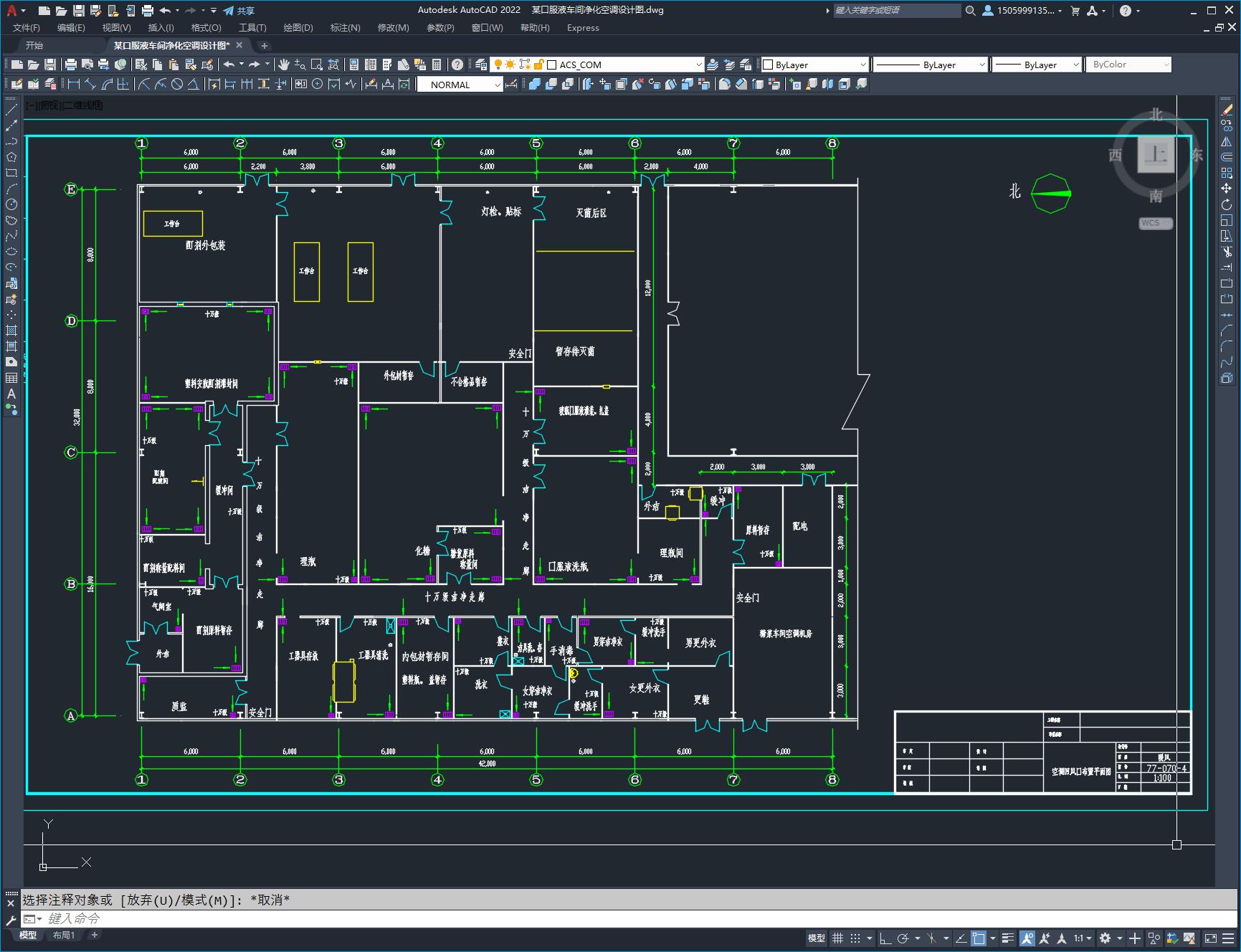Click the Pan hand tool icon
This screenshot has width=1241, height=952.
284,65
